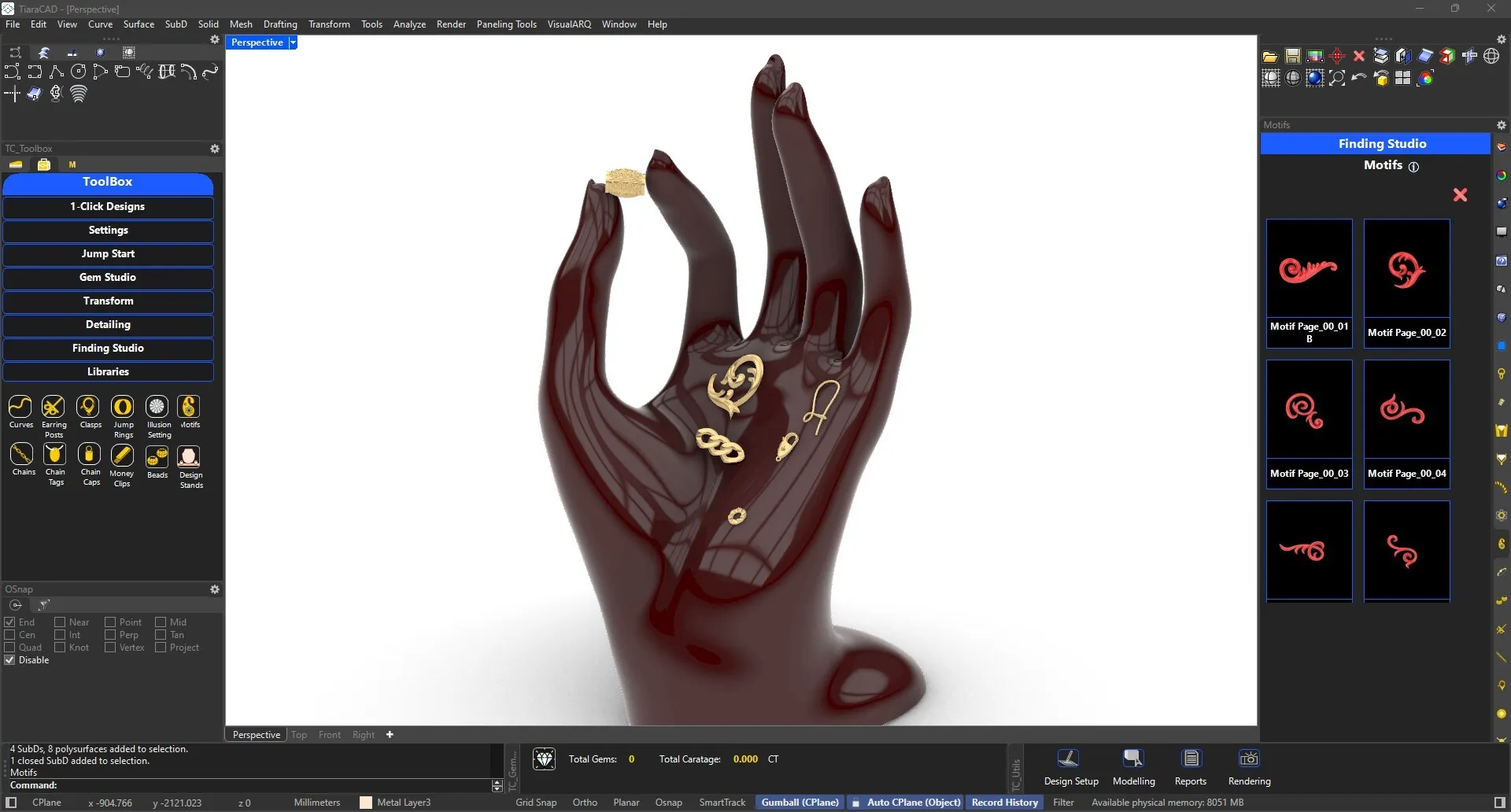The width and height of the screenshot is (1511, 812).
Task: Click the Metal Layer3 color swatch
Action: [366, 803]
